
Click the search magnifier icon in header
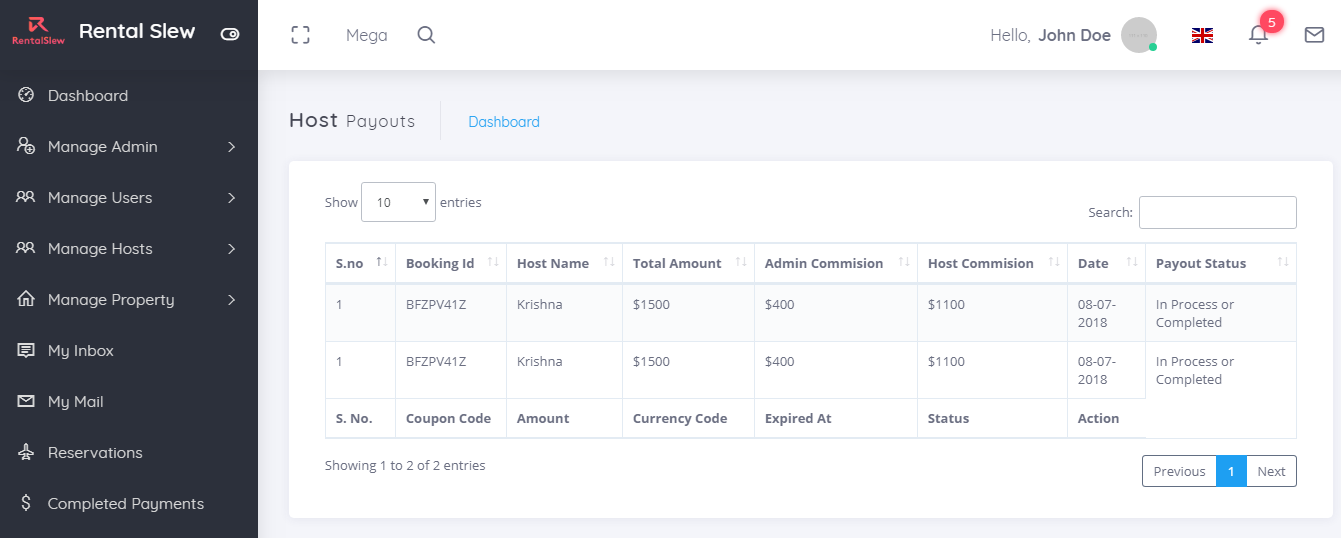point(426,35)
